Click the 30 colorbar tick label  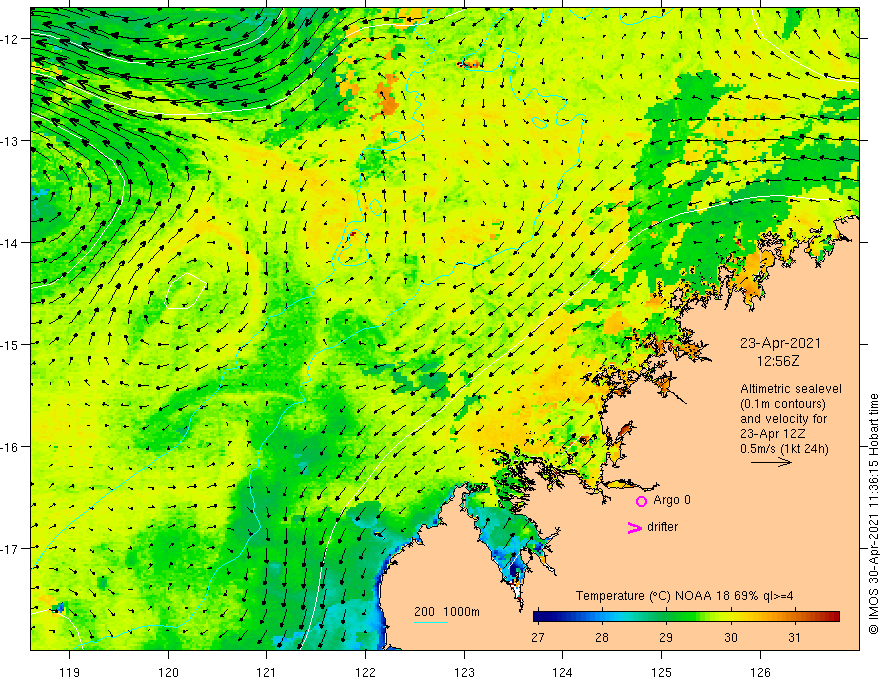731,637
